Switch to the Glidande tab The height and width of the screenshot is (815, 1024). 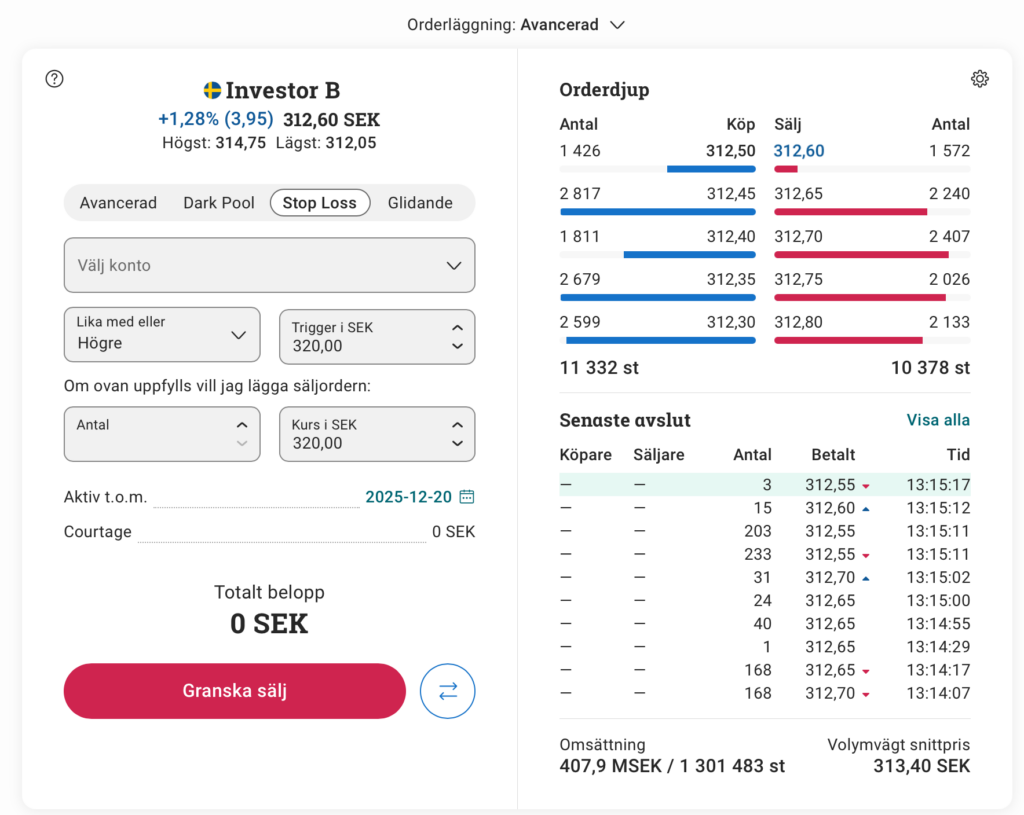pyautogui.click(x=420, y=203)
